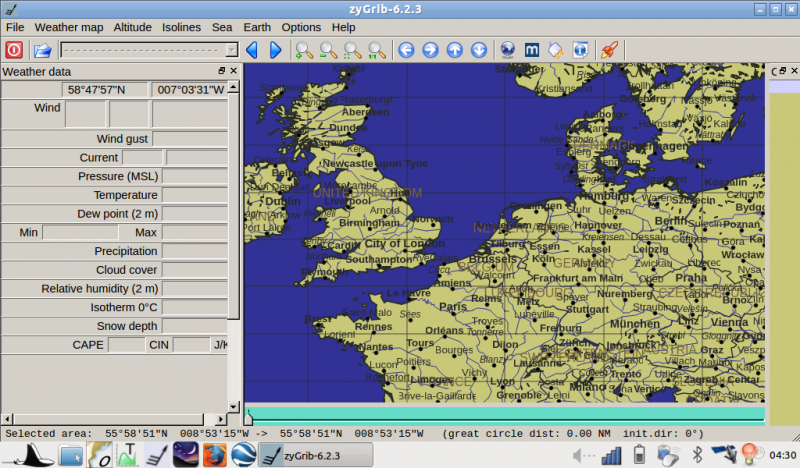Move map left with round arrow button
The width and height of the screenshot is (800, 468).
click(x=406, y=49)
